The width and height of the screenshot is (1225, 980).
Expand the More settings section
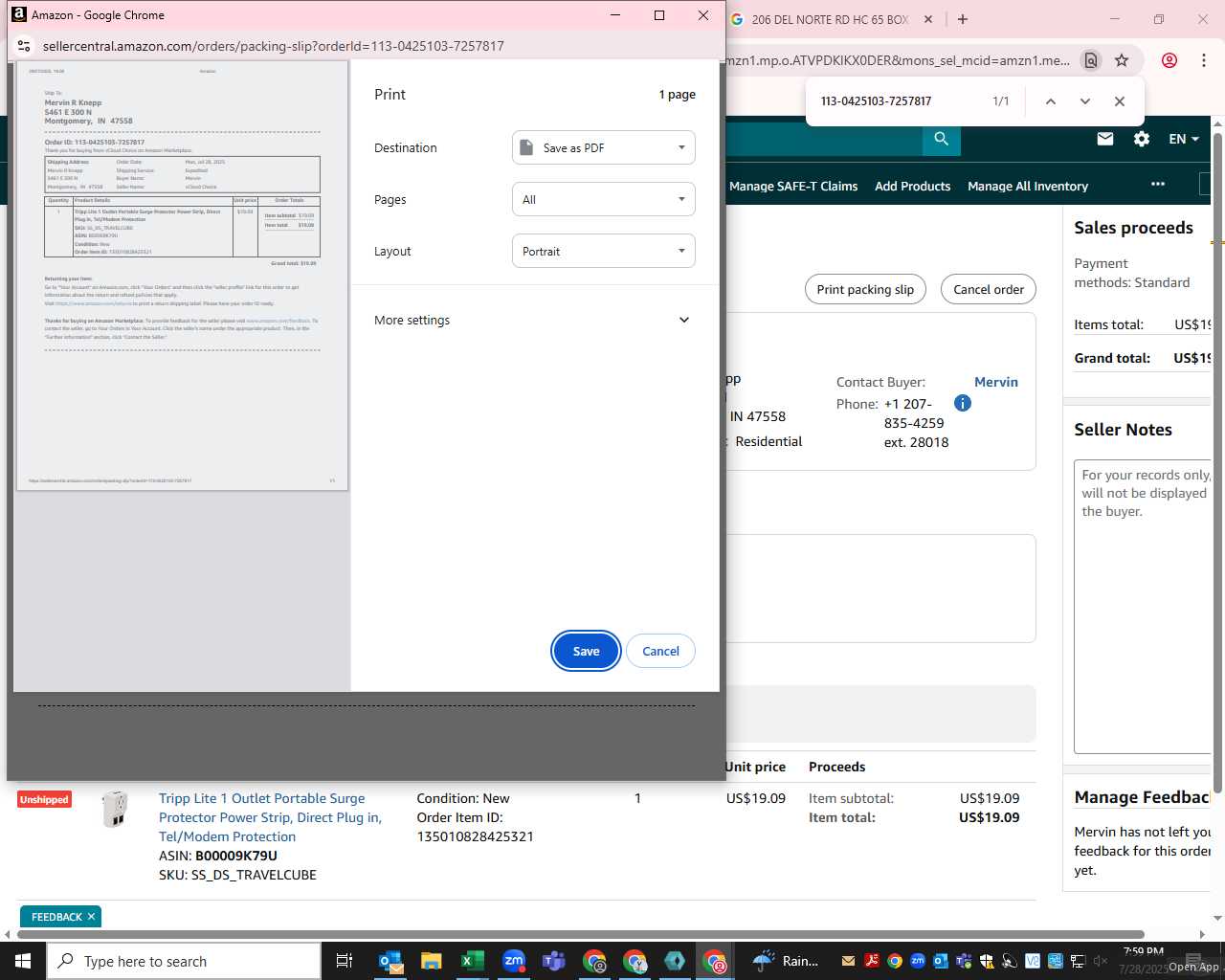pos(532,320)
